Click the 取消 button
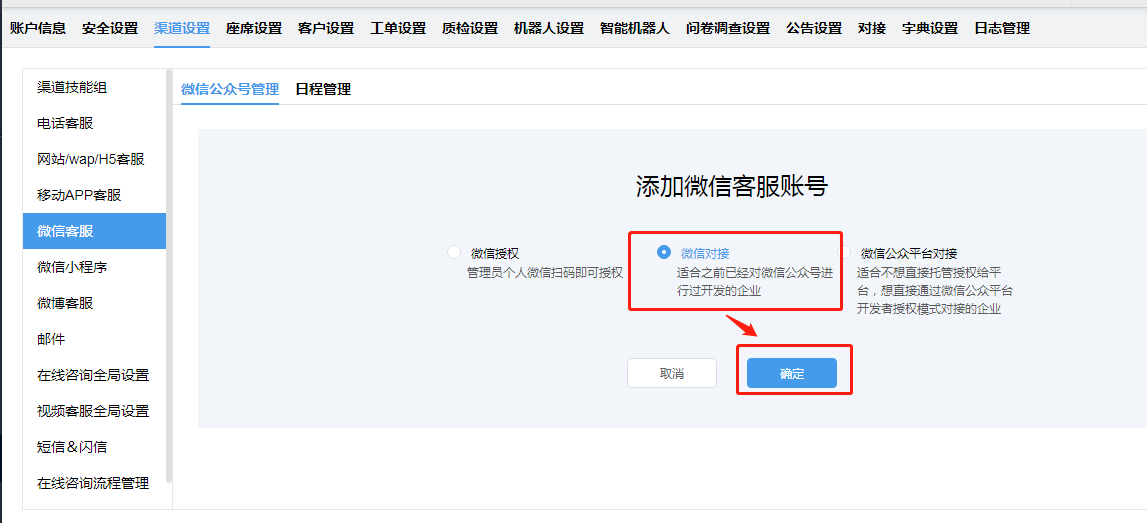The width and height of the screenshot is (1147, 523). point(672,373)
